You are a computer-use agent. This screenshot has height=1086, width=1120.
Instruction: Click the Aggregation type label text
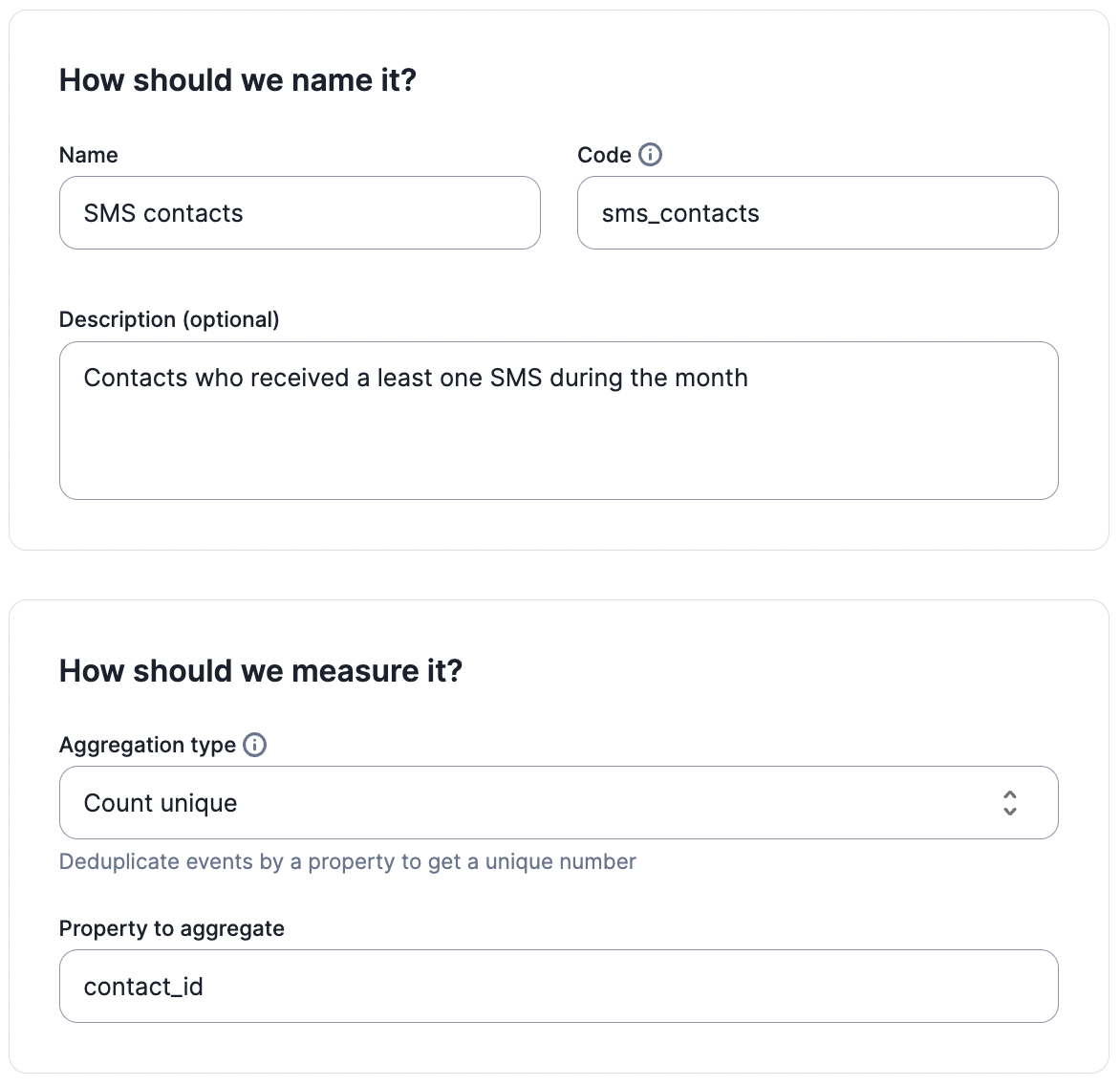(147, 746)
